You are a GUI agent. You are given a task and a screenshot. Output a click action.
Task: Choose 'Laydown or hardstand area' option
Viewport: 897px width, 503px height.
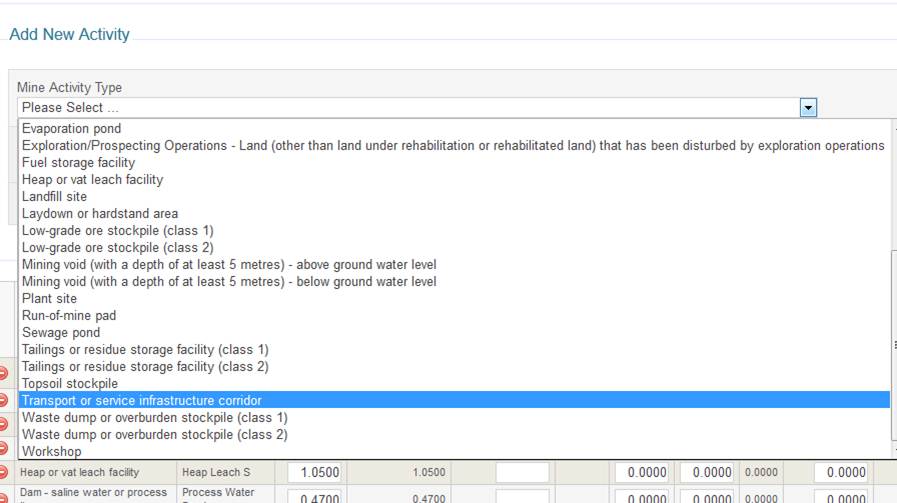coord(100,214)
